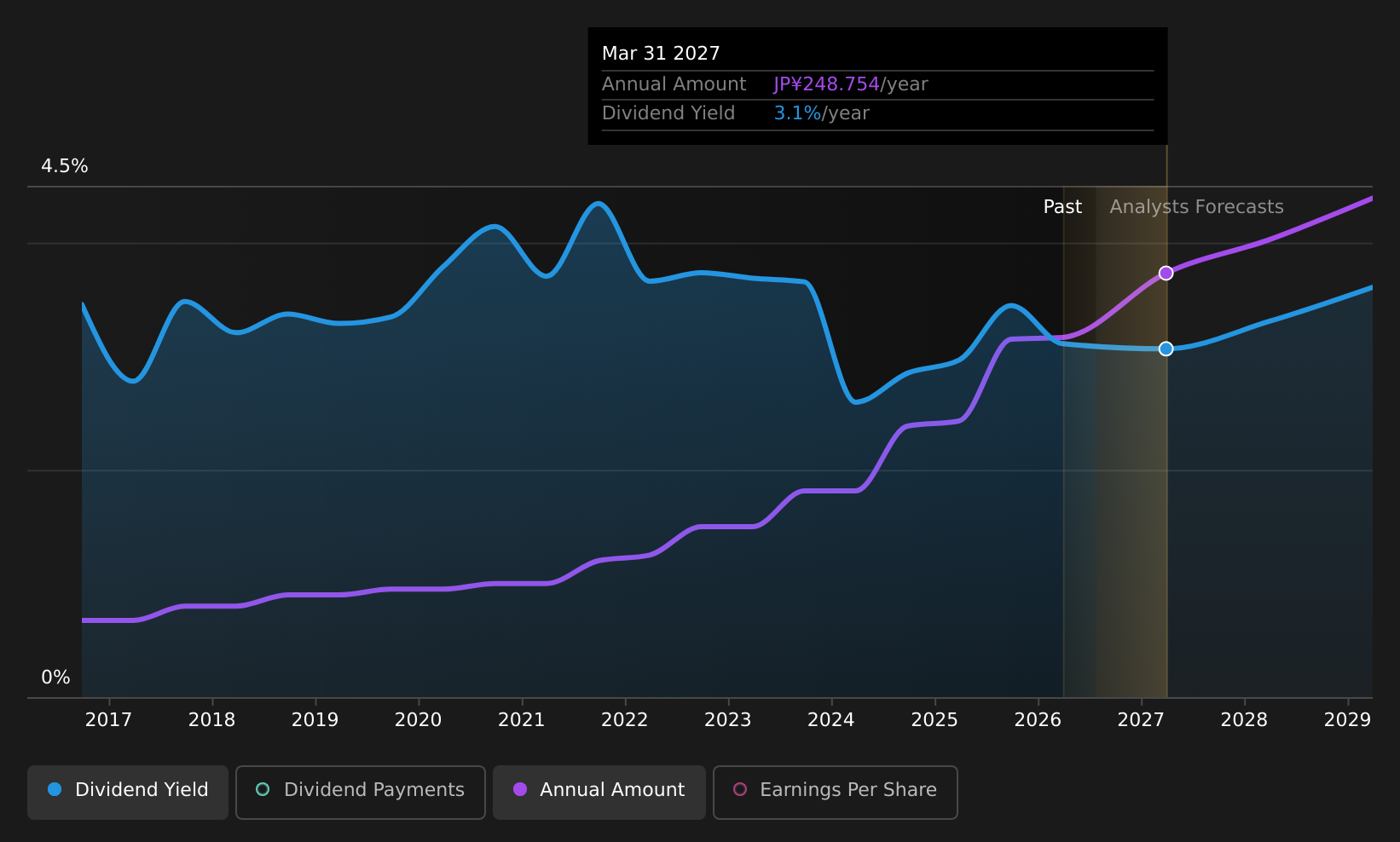Click the Dividend Yield tooltip row label
1400x842 pixels.
(x=668, y=113)
